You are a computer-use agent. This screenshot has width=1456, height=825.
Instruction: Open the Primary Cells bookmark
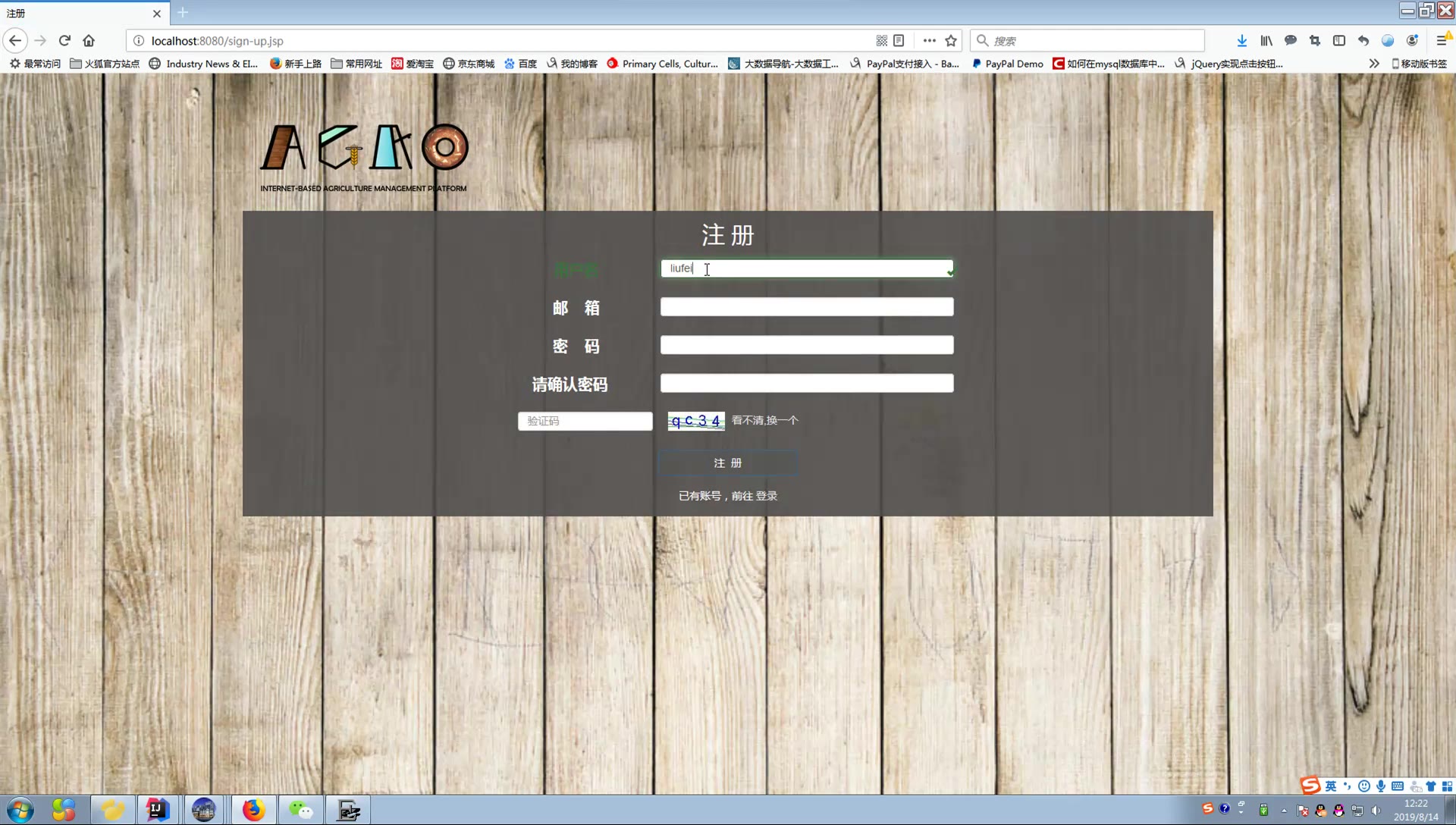[662, 64]
